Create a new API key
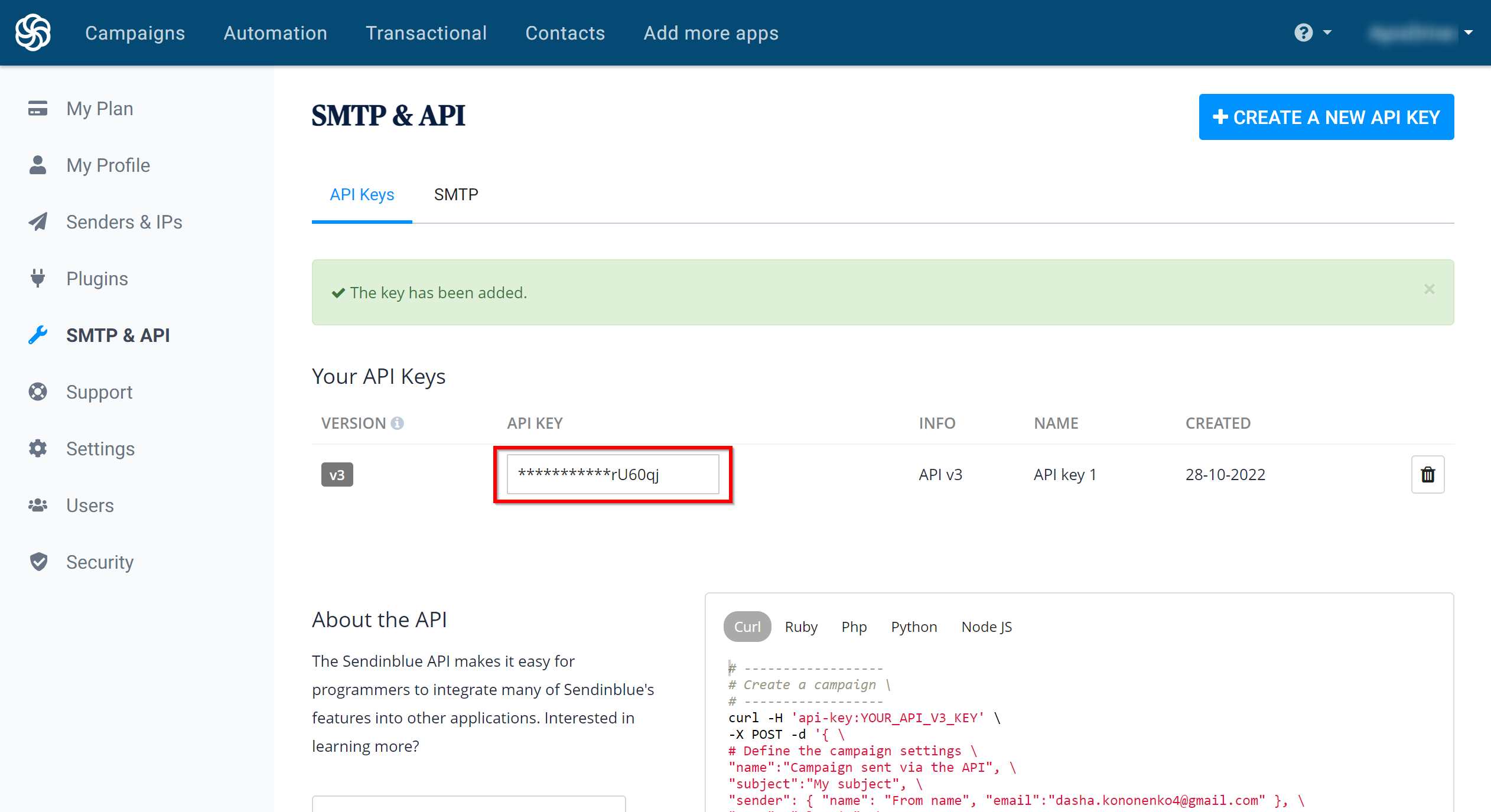This screenshot has width=1491, height=812. tap(1326, 117)
